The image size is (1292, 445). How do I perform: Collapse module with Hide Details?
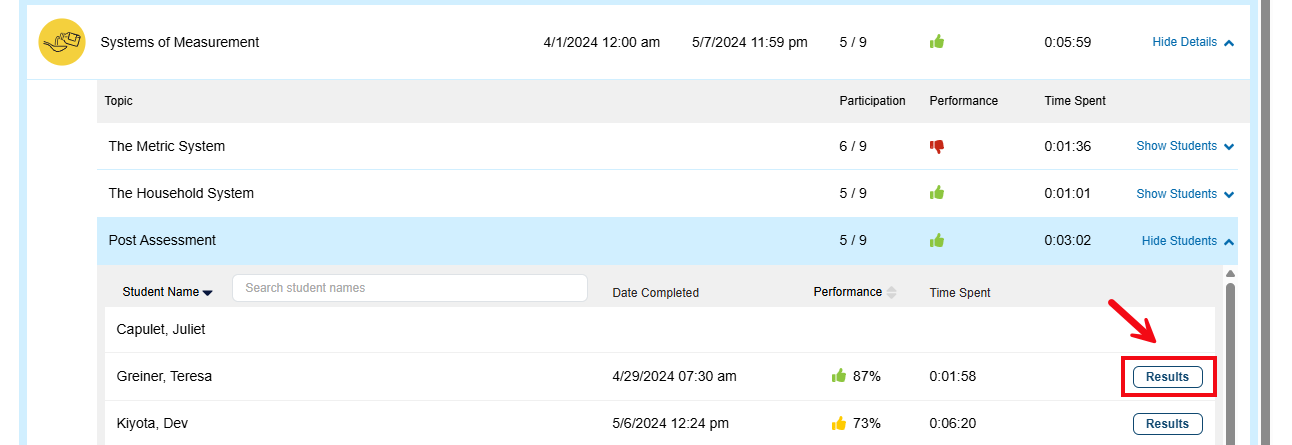[x=1192, y=42]
